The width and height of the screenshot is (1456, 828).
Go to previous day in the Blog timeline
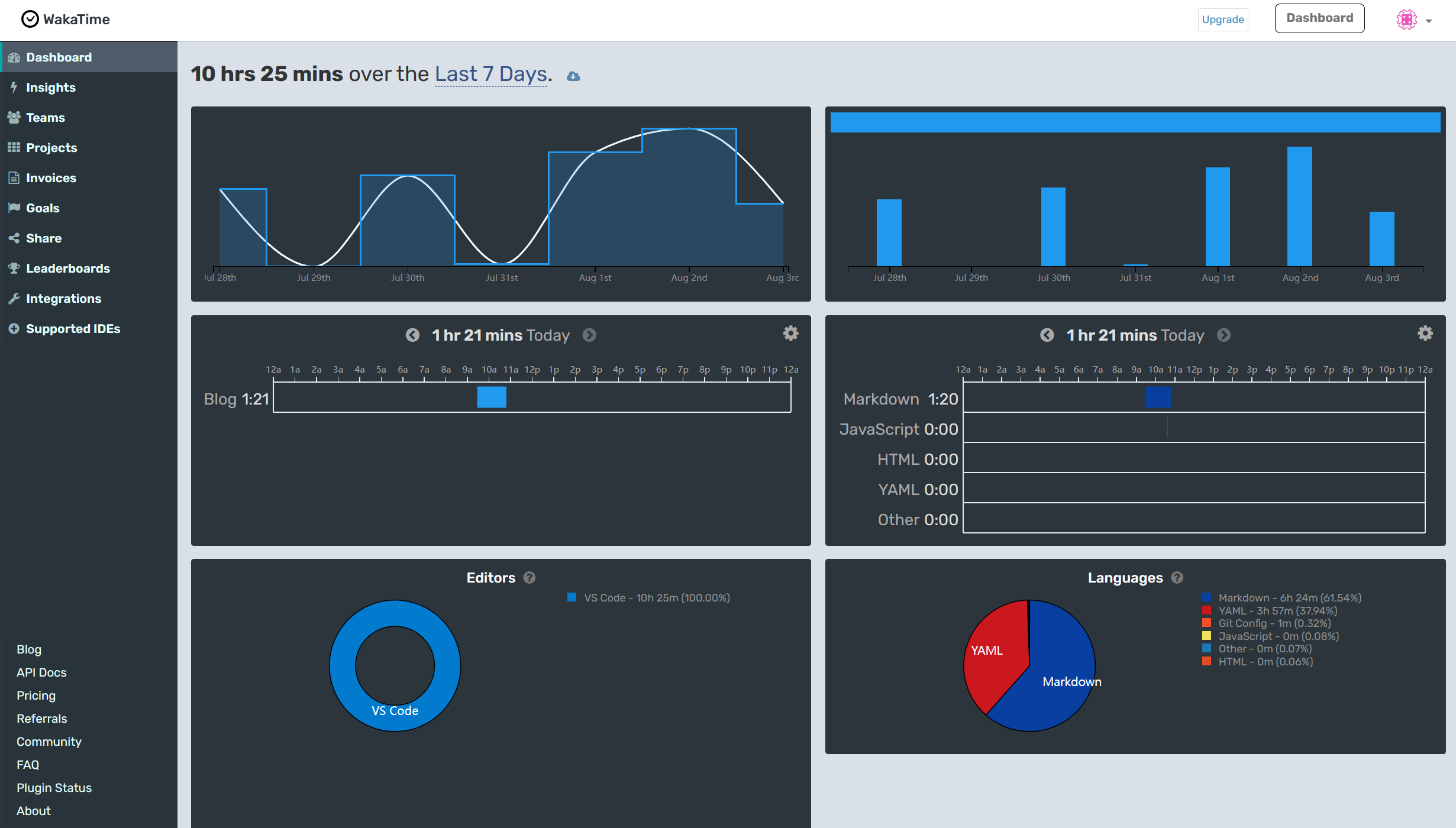[x=412, y=335]
